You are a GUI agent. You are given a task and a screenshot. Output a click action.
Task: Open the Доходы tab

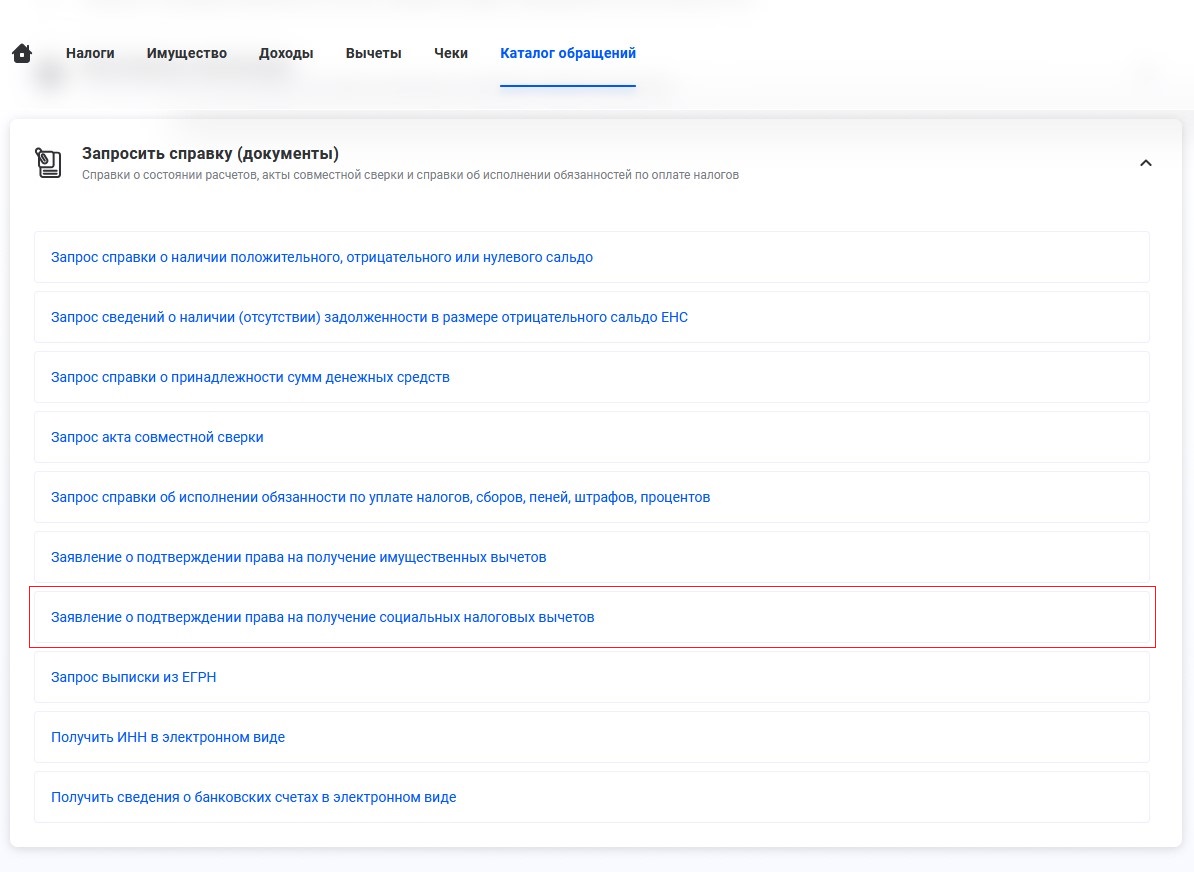(x=286, y=54)
